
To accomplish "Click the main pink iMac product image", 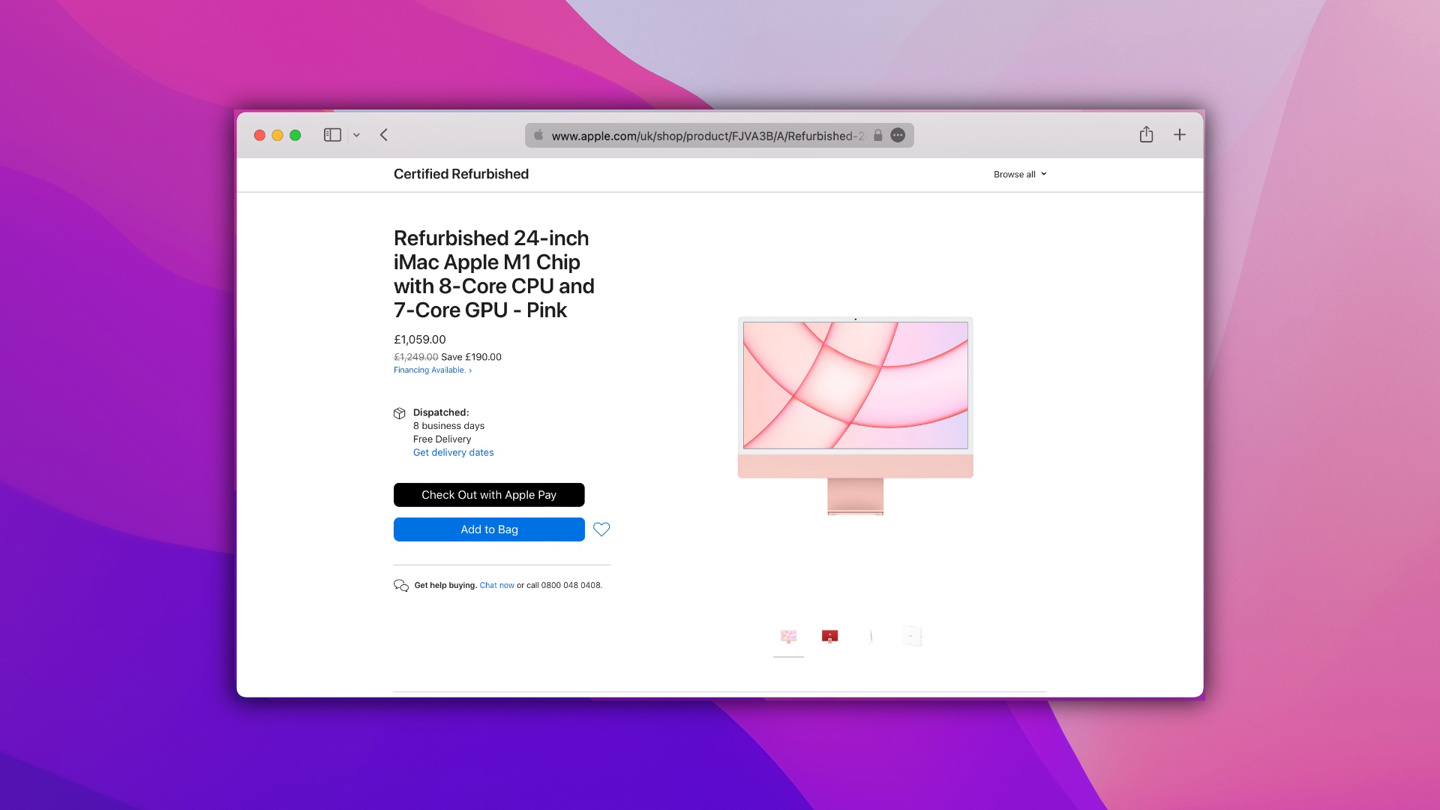I will [855, 415].
